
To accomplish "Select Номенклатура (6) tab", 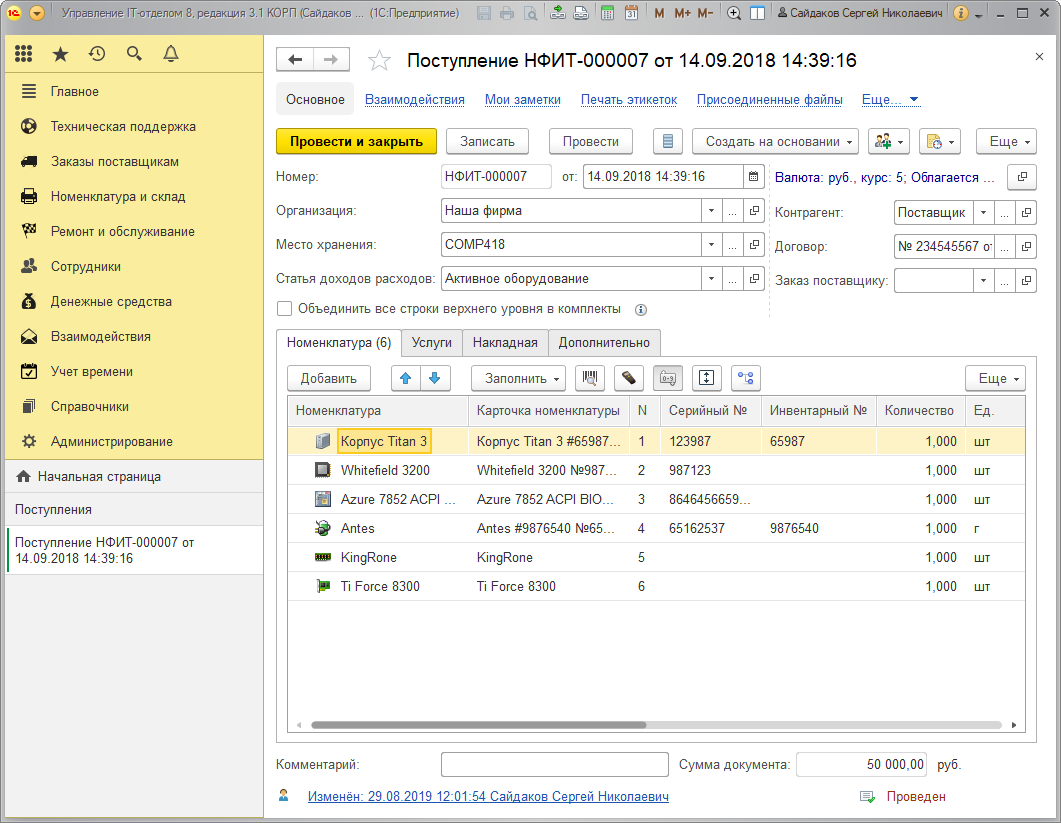I will pos(339,343).
